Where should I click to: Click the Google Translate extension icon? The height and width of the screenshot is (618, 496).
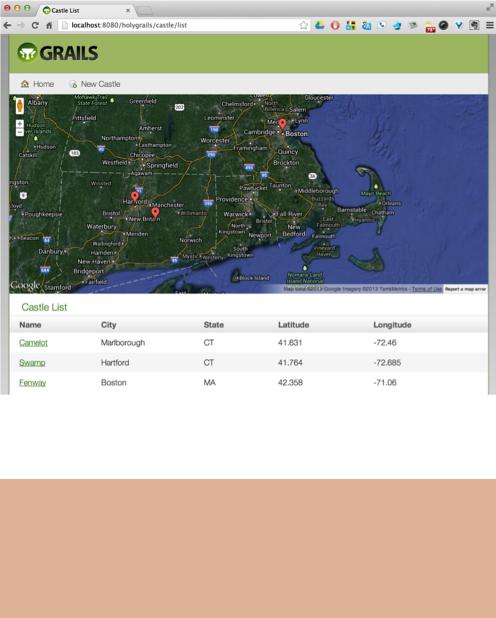point(366,26)
